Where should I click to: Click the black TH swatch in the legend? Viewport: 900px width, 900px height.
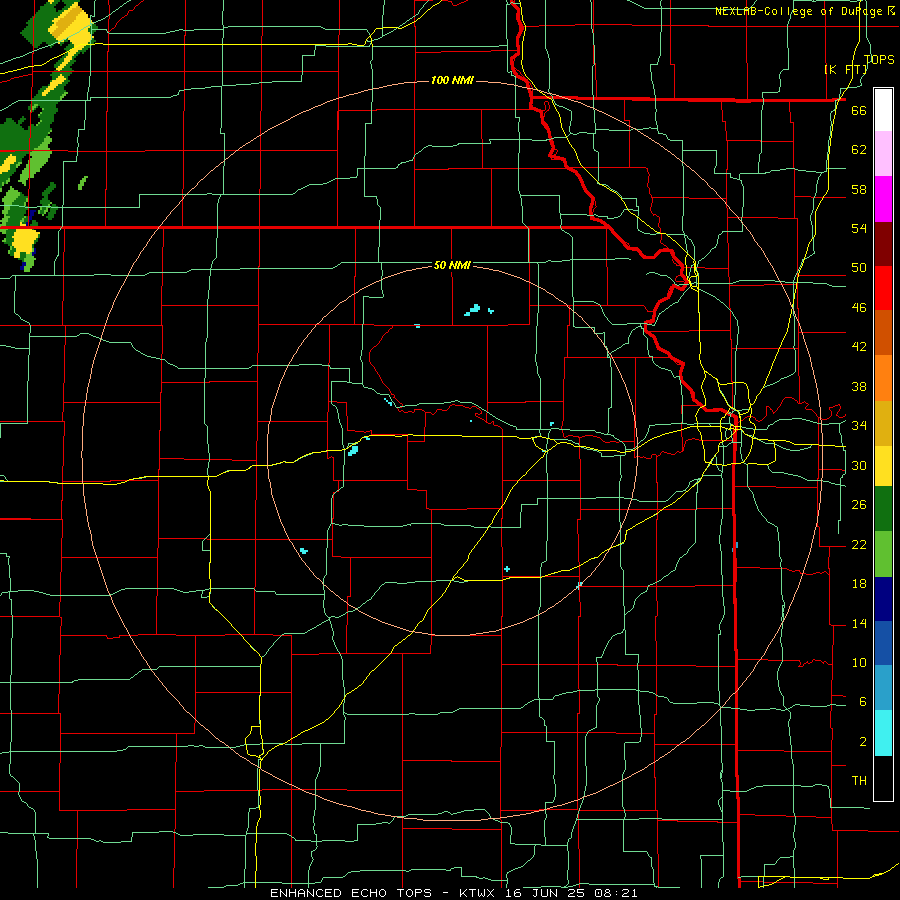pos(883,778)
